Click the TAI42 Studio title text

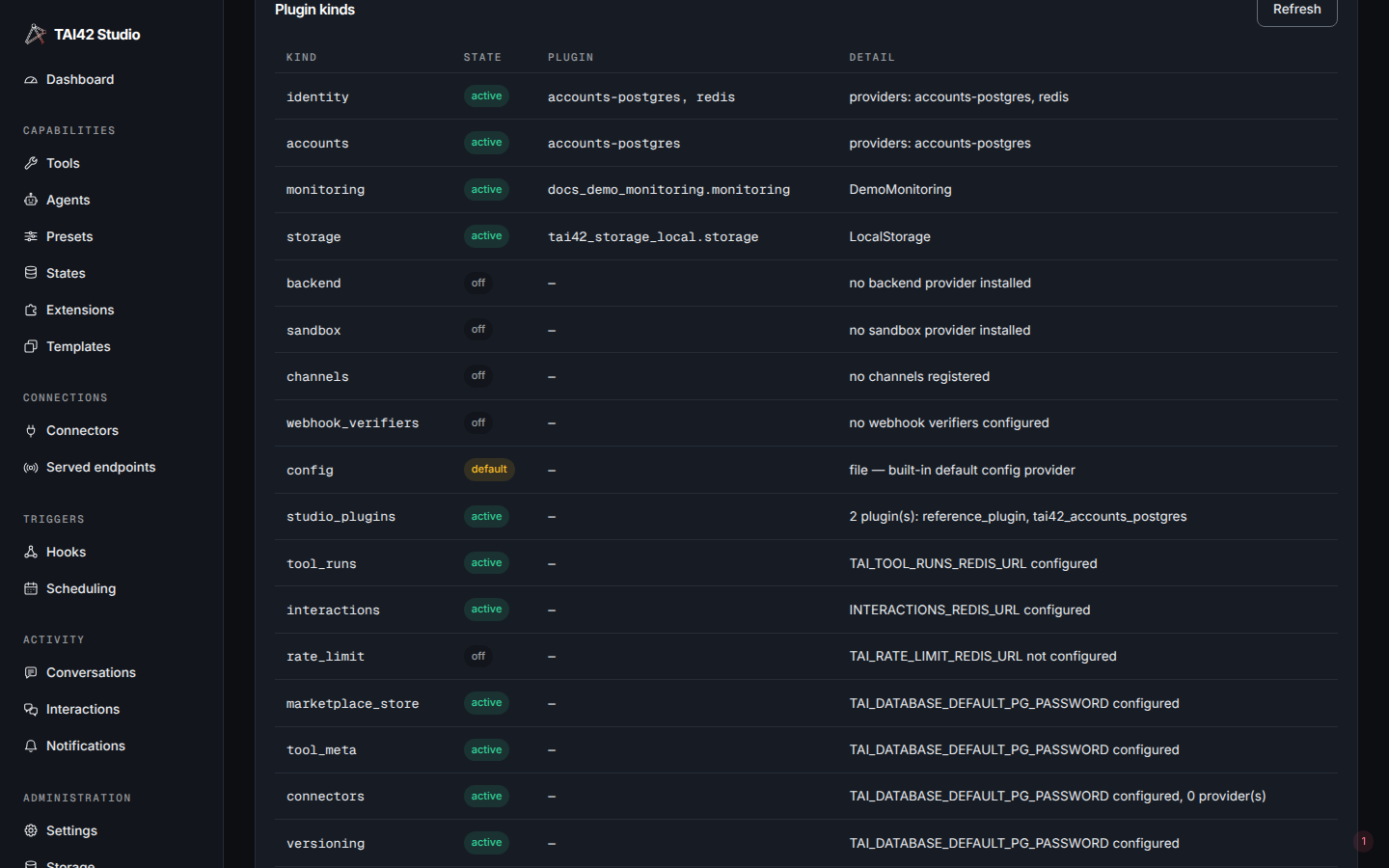pos(96,35)
